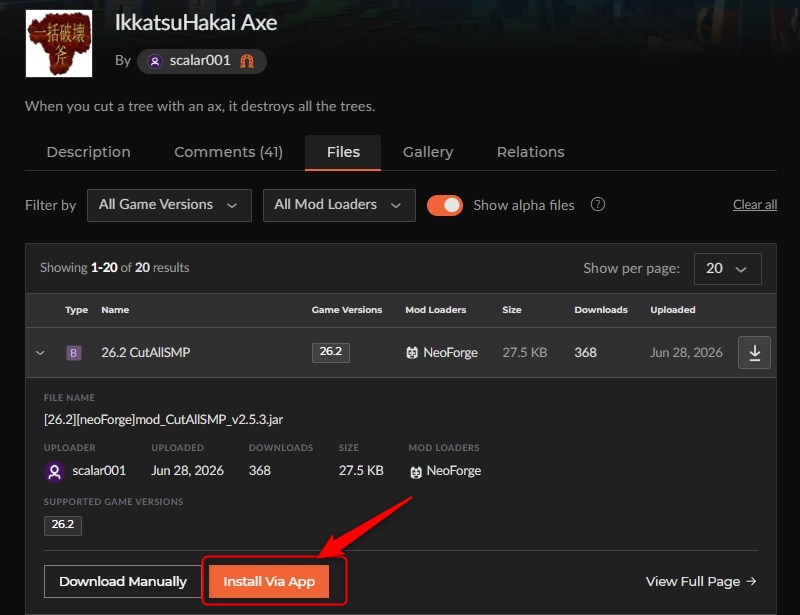Viewport: 800px width, 615px height.
Task: Click the Name column header
Action: click(x=115, y=310)
